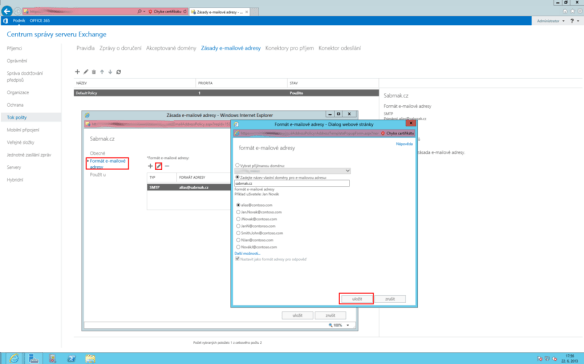This screenshot has height=364, width=584.
Task: Select the Default Policy row in the list
Action: click(x=226, y=93)
